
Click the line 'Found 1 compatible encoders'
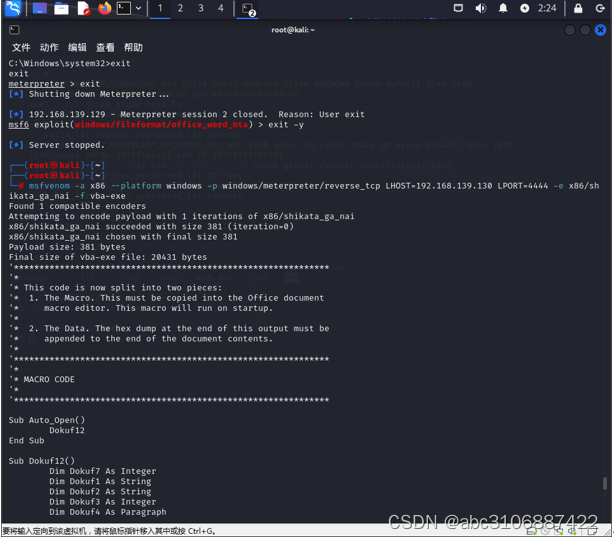(77, 206)
